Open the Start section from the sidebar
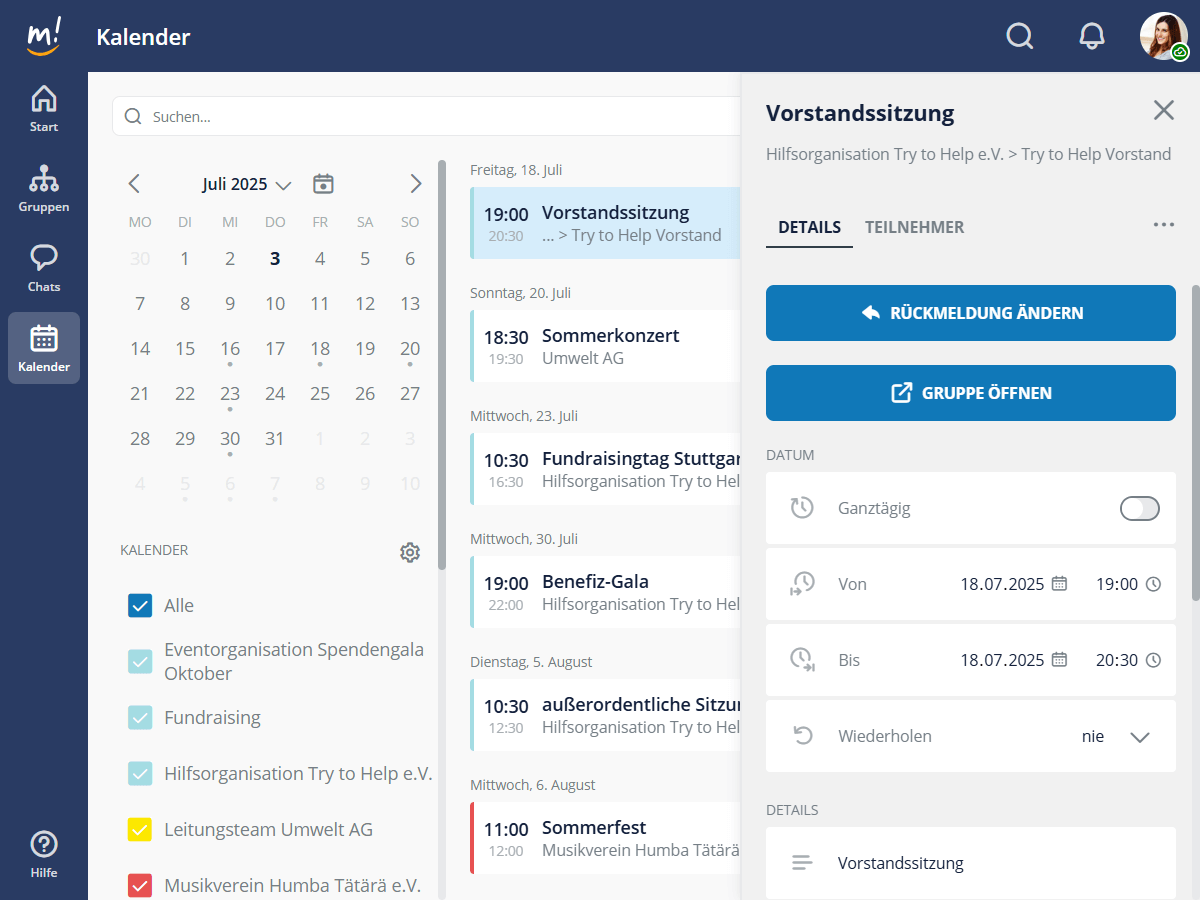The height and width of the screenshot is (900, 1200). pos(43,108)
